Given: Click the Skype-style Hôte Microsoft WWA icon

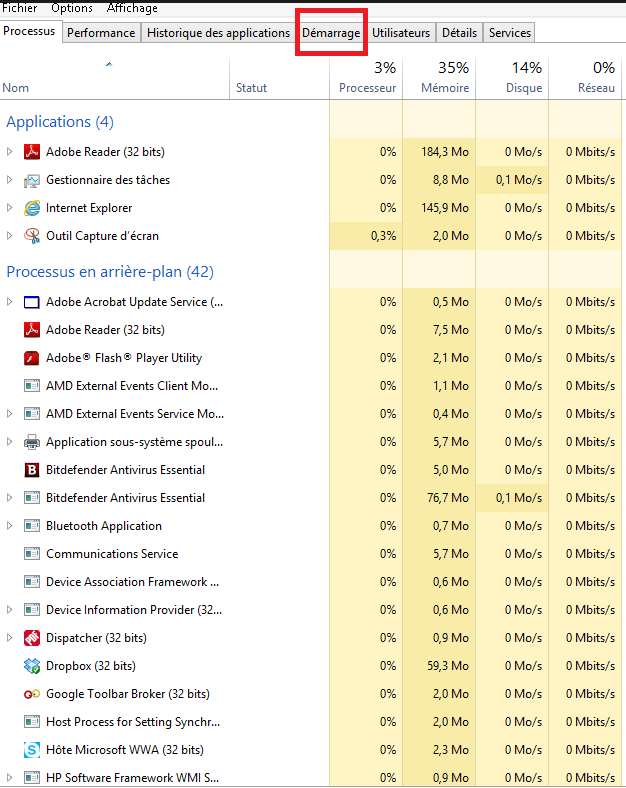Looking at the screenshot, I should [32, 750].
